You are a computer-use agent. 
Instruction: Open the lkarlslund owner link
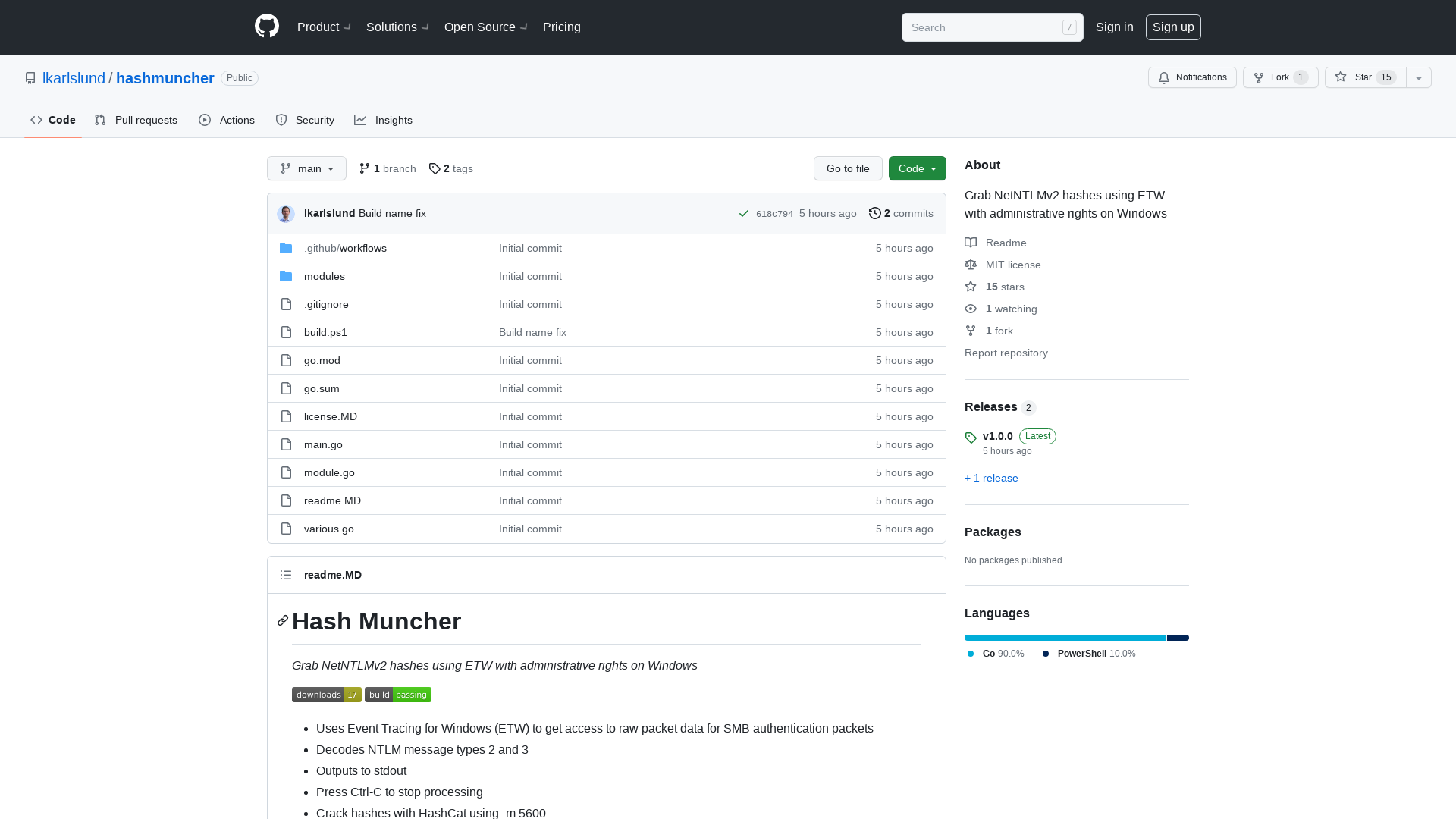point(74,78)
